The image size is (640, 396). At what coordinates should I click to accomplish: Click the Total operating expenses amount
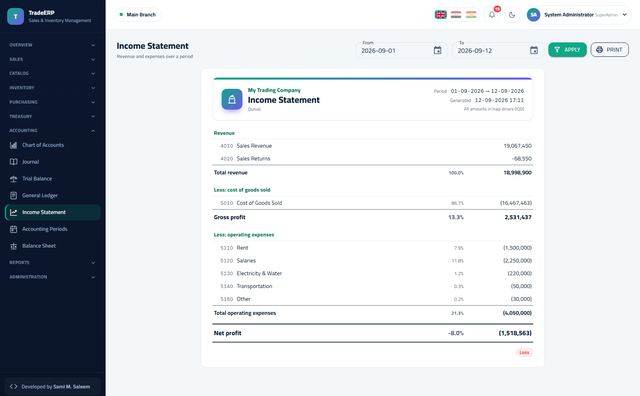coord(517,313)
